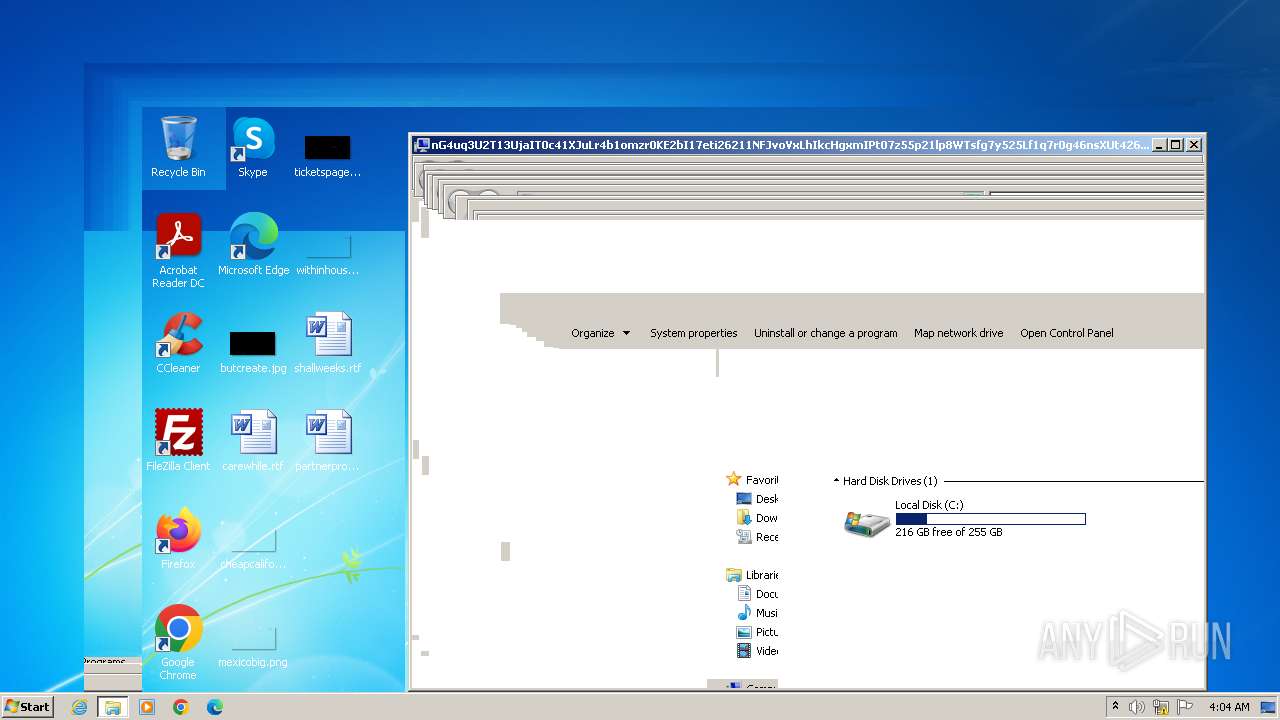This screenshot has height=720, width=1280.
Task: Select the butcreate.jpg desktop file
Action: point(253,353)
